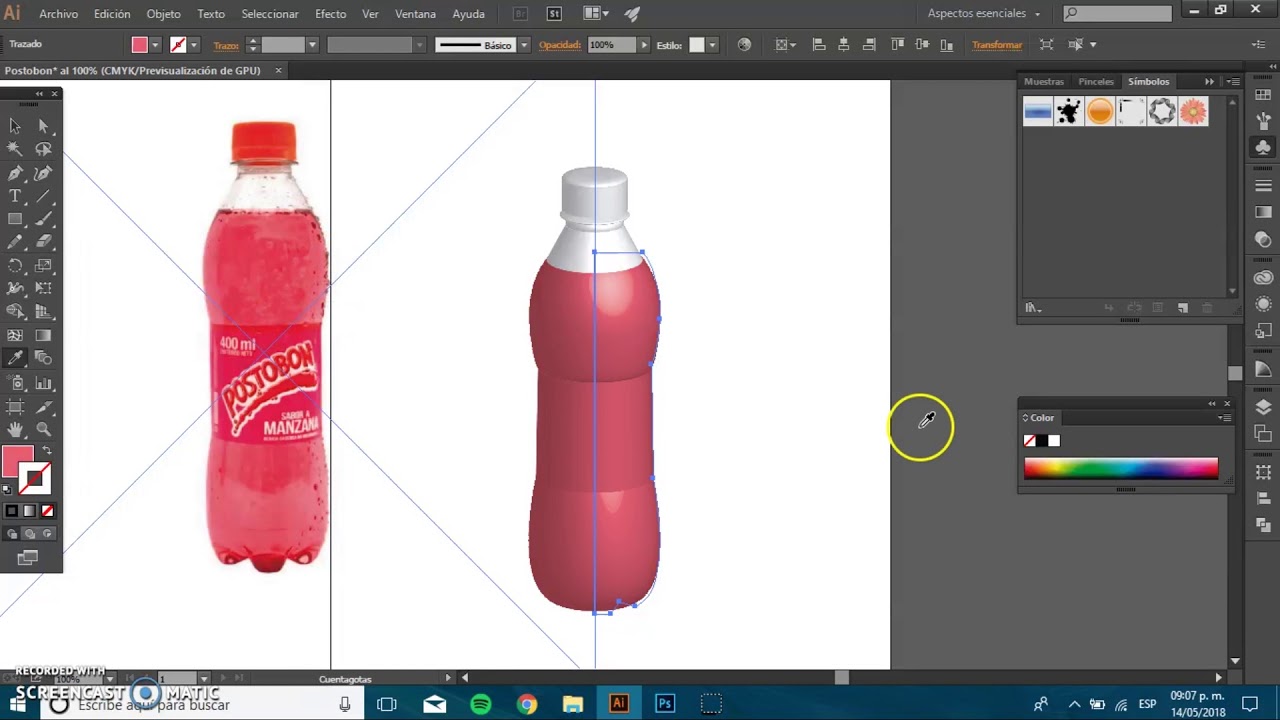
Task: Switch to the Muestras tab
Action: (1044, 82)
